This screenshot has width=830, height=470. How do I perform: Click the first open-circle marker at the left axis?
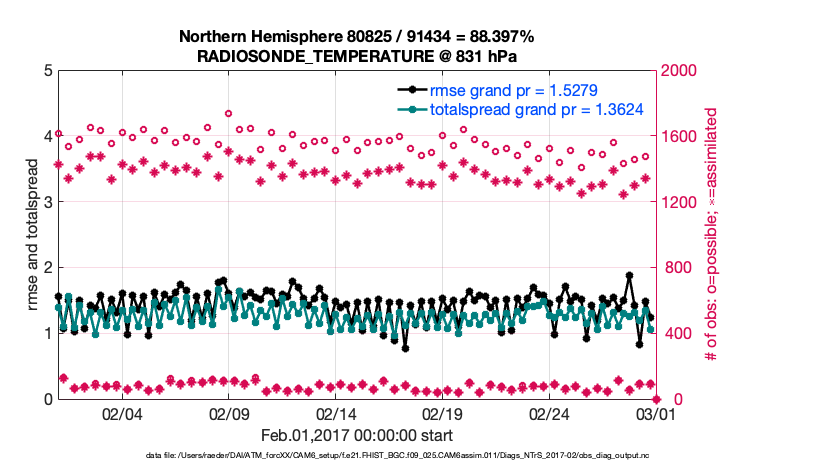pyautogui.click(x=59, y=133)
